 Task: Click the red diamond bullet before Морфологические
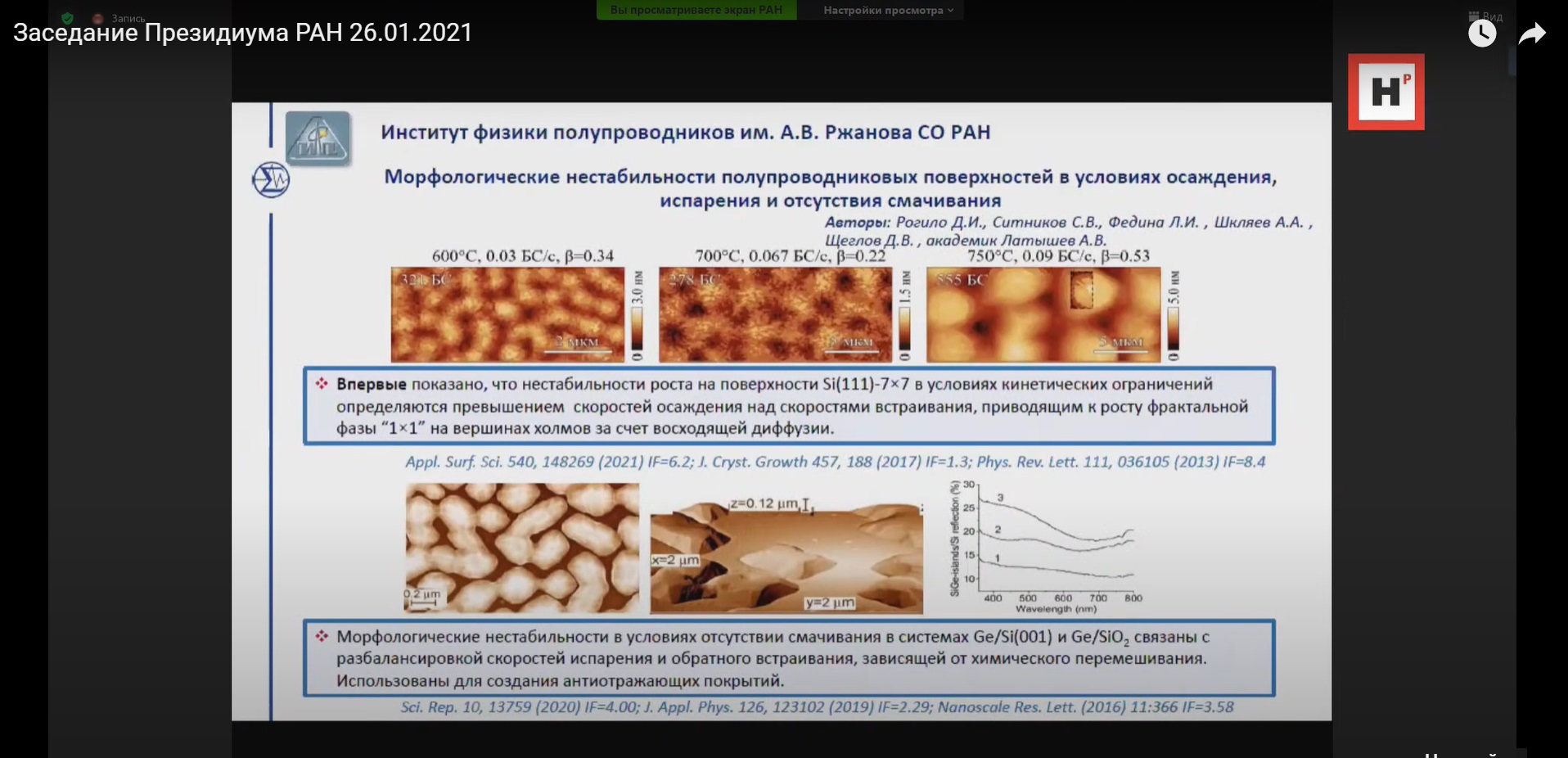[322, 635]
